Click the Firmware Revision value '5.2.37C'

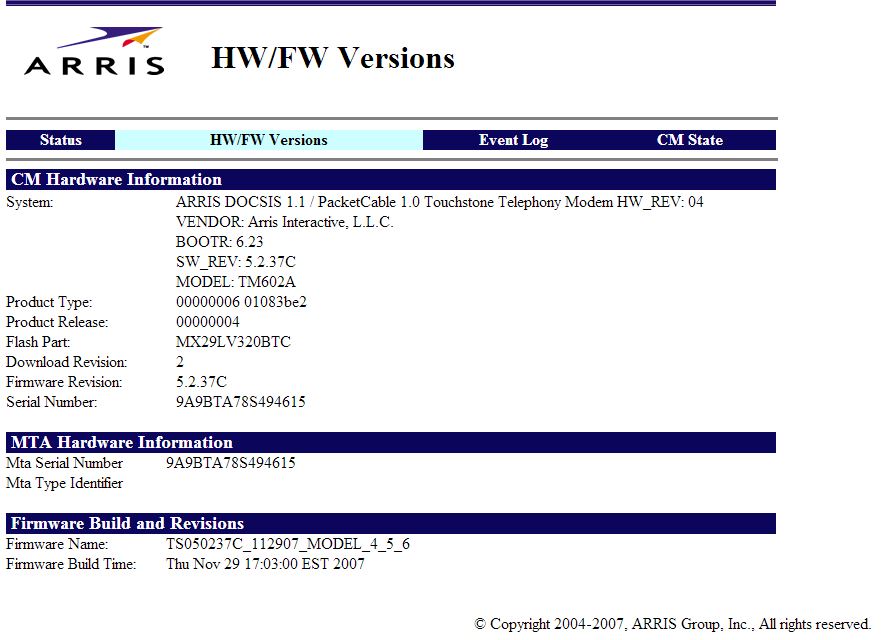point(201,382)
